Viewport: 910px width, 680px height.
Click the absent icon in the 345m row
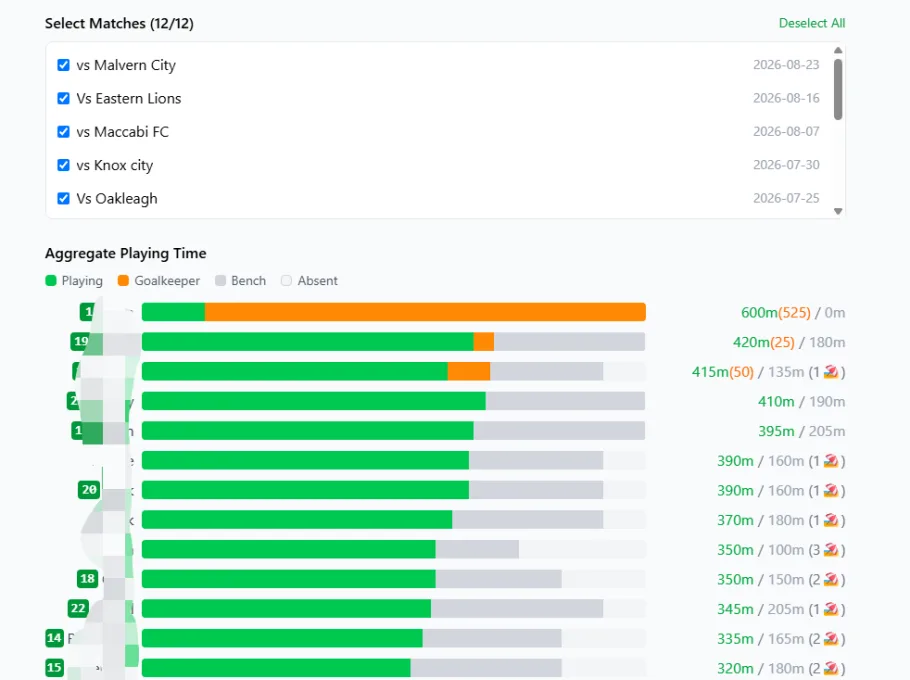(x=830, y=609)
